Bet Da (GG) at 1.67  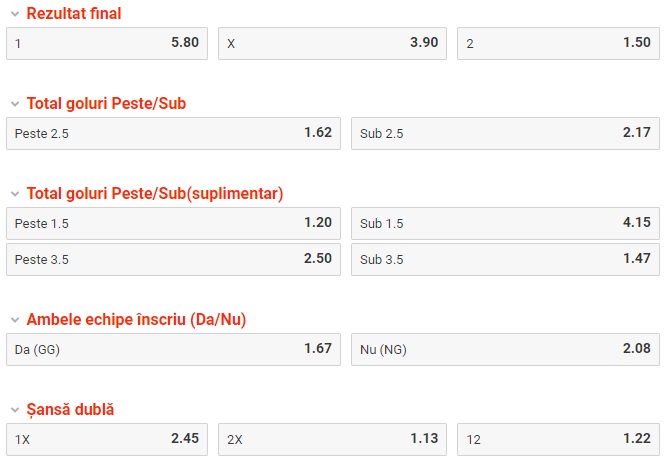(173, 349)
